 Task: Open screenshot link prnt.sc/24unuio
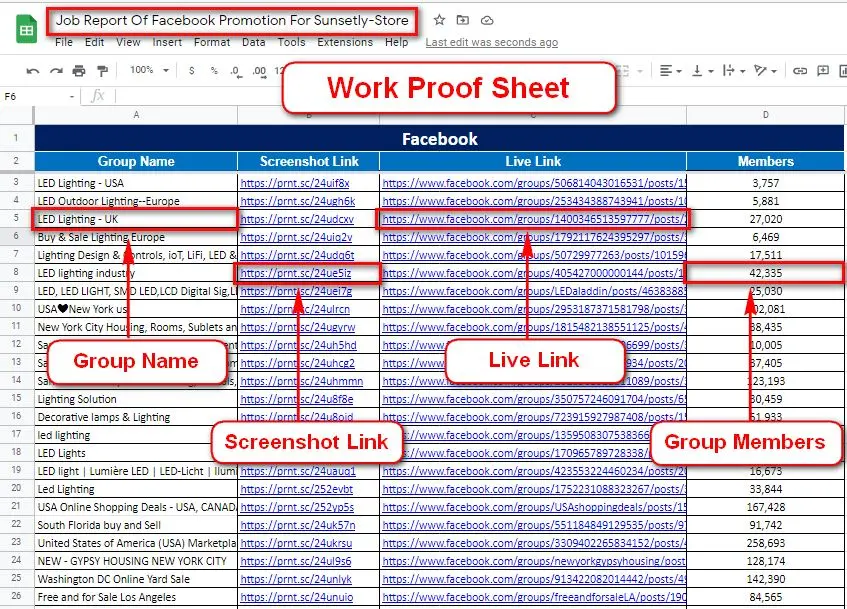point(297,597)
